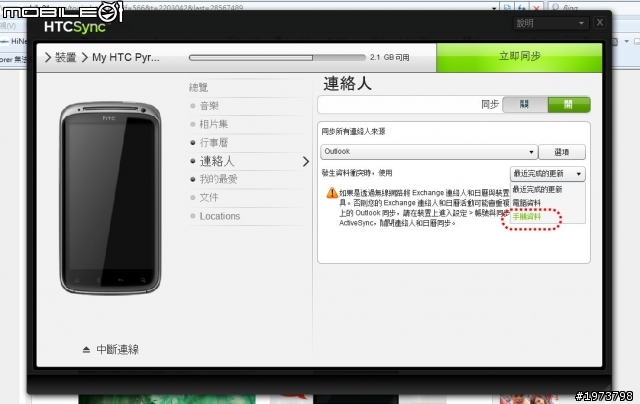Click the bullet dot beside 行事曆
640x404 pixels.
pos(193,143)
